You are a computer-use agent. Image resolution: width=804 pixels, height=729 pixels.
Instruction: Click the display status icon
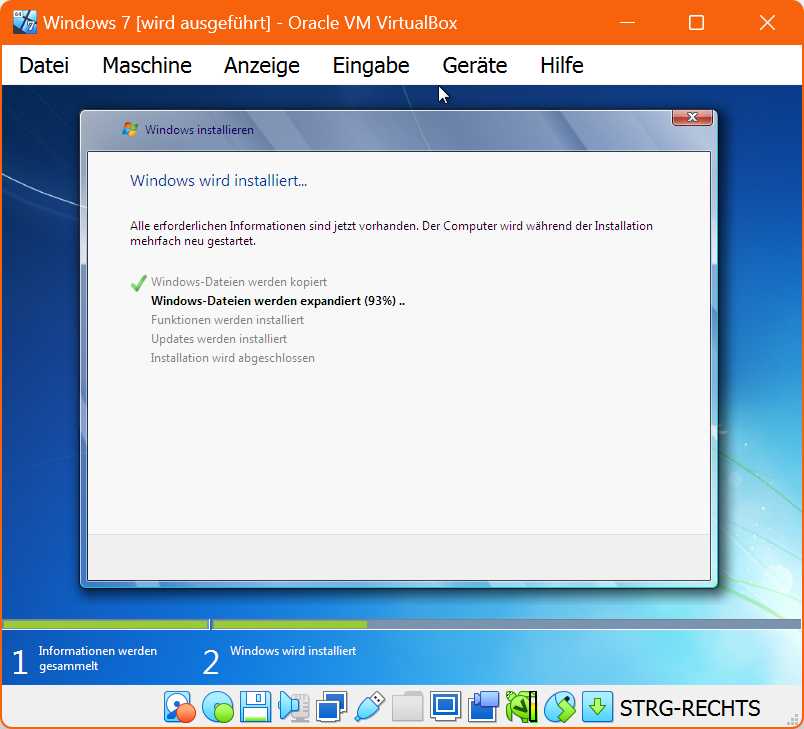(445, 707)
